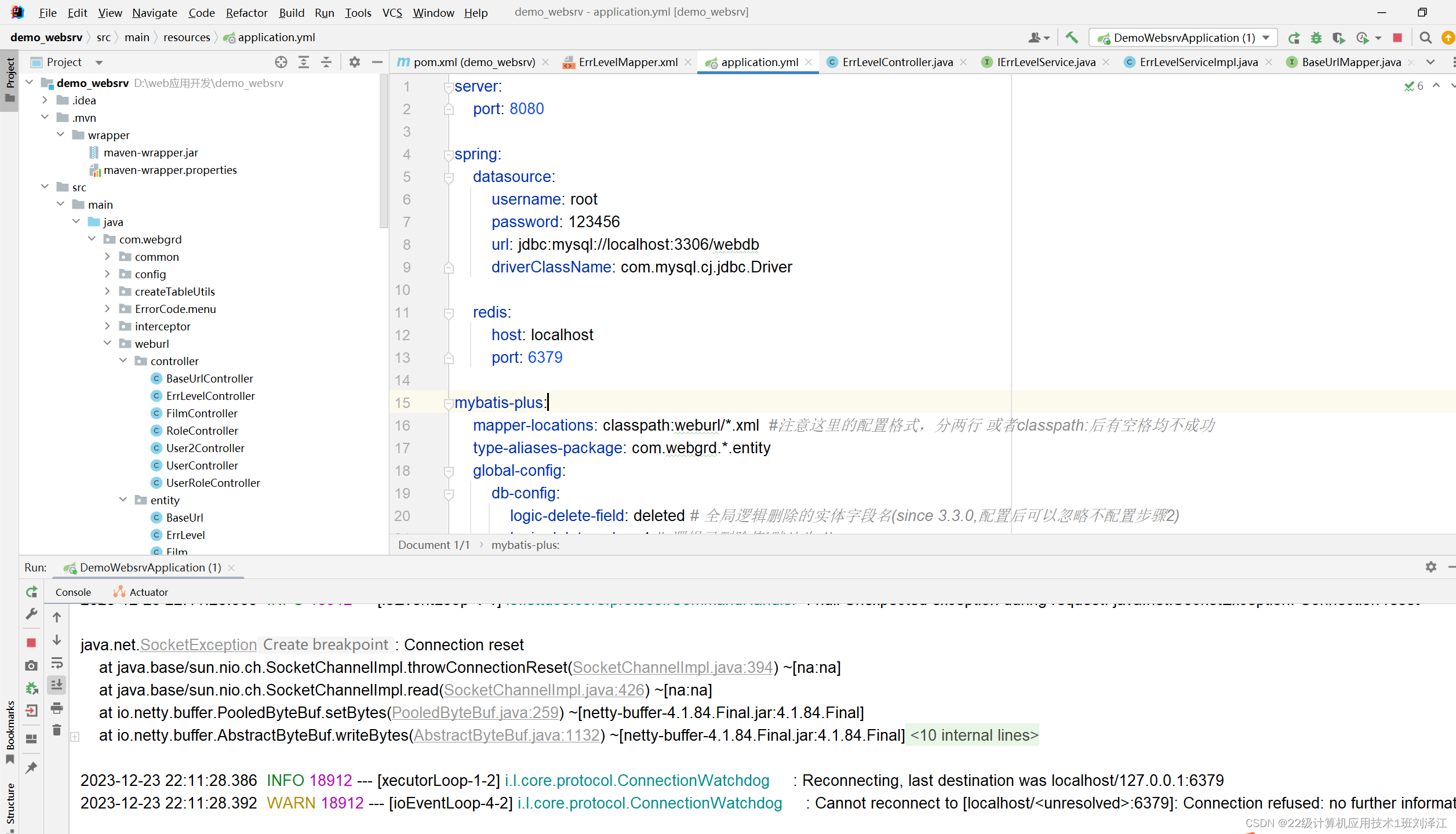
Task: Click the Build project hammer icon
Action: click(1072, 38)
